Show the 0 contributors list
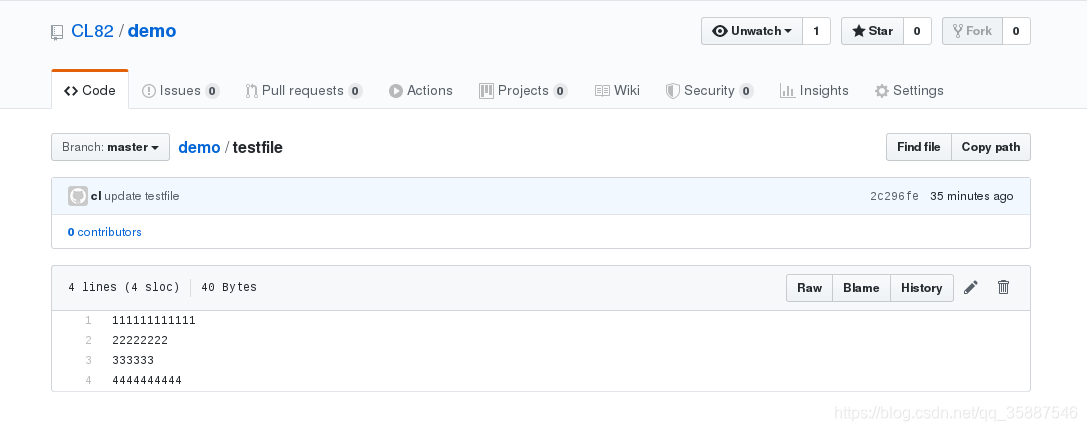 pos(105,232)
